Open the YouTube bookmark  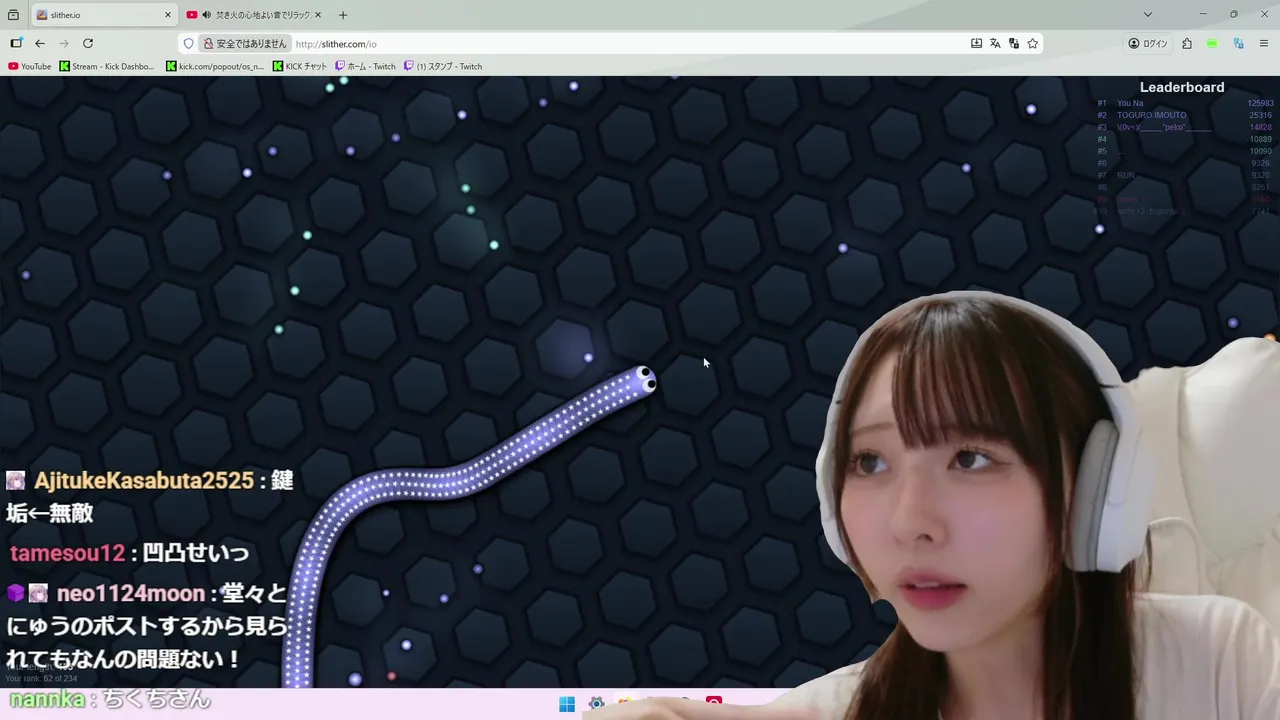29,66
